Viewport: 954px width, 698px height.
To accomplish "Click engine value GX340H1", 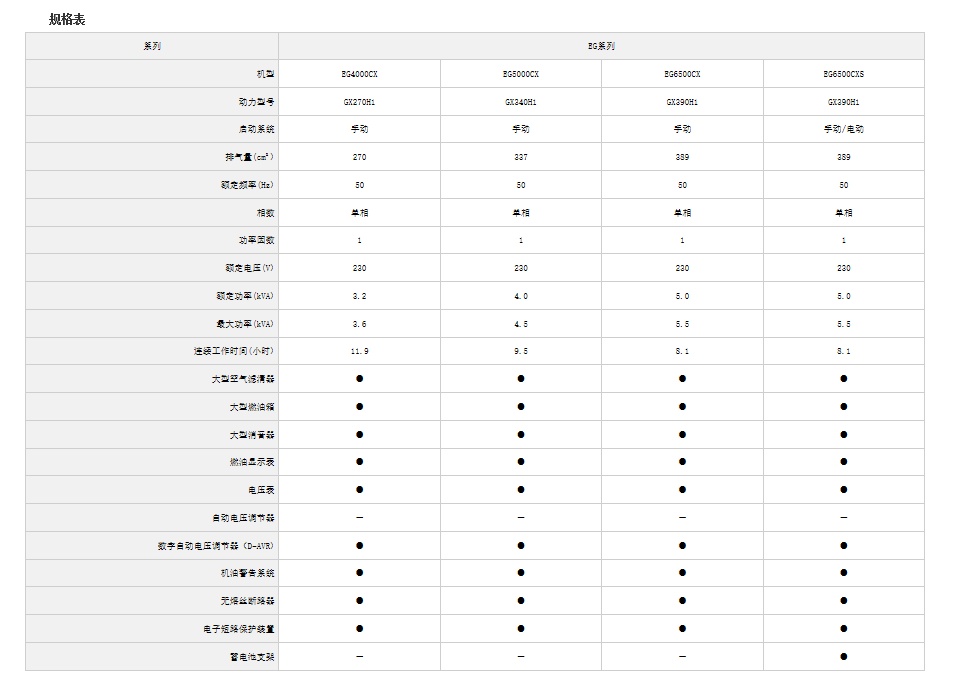I will [521, 102].
